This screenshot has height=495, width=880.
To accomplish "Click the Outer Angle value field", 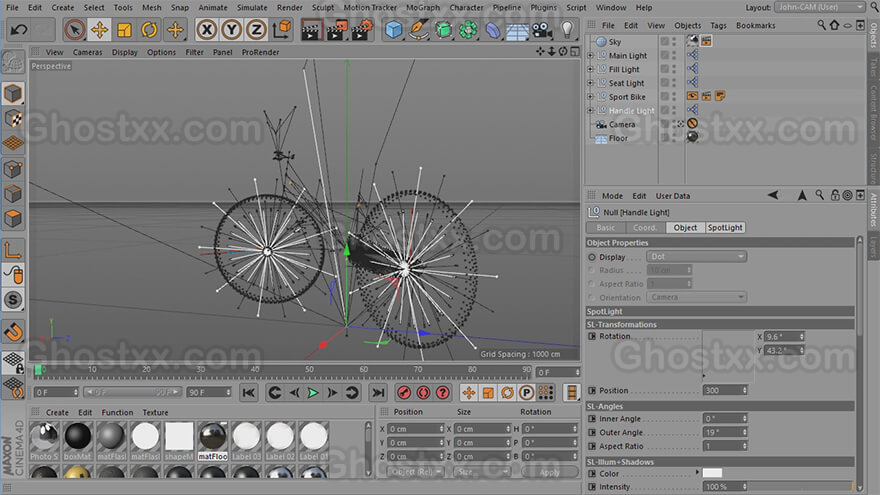I will (725, 432).
